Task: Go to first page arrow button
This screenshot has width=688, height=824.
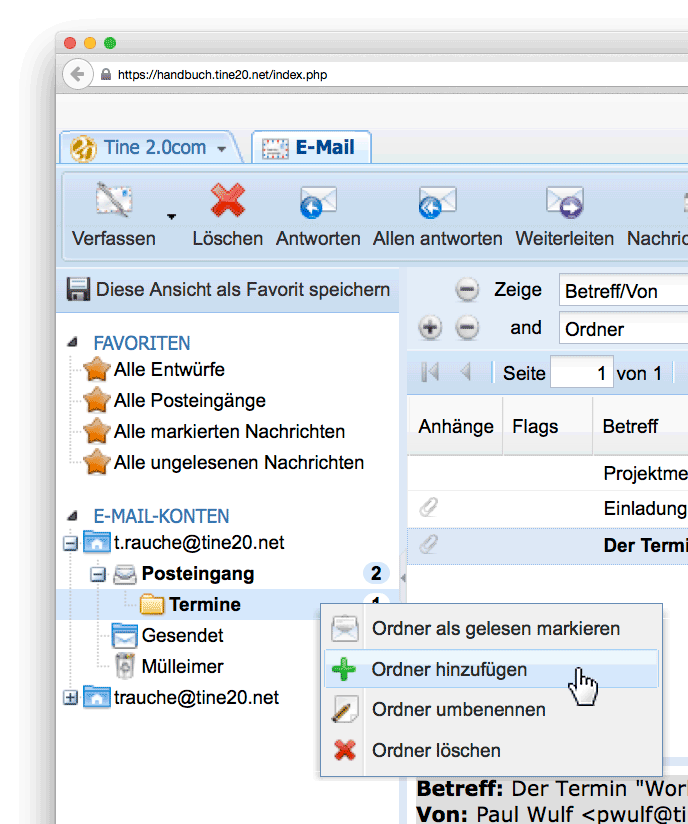Action: 430,373
